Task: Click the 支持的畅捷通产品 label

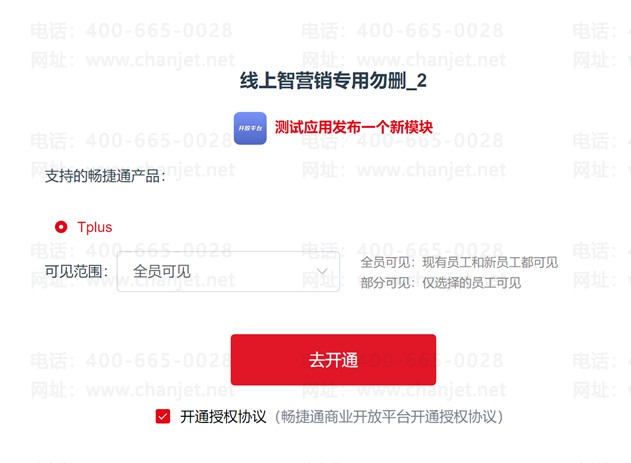Action: click(x=105, y=176)
